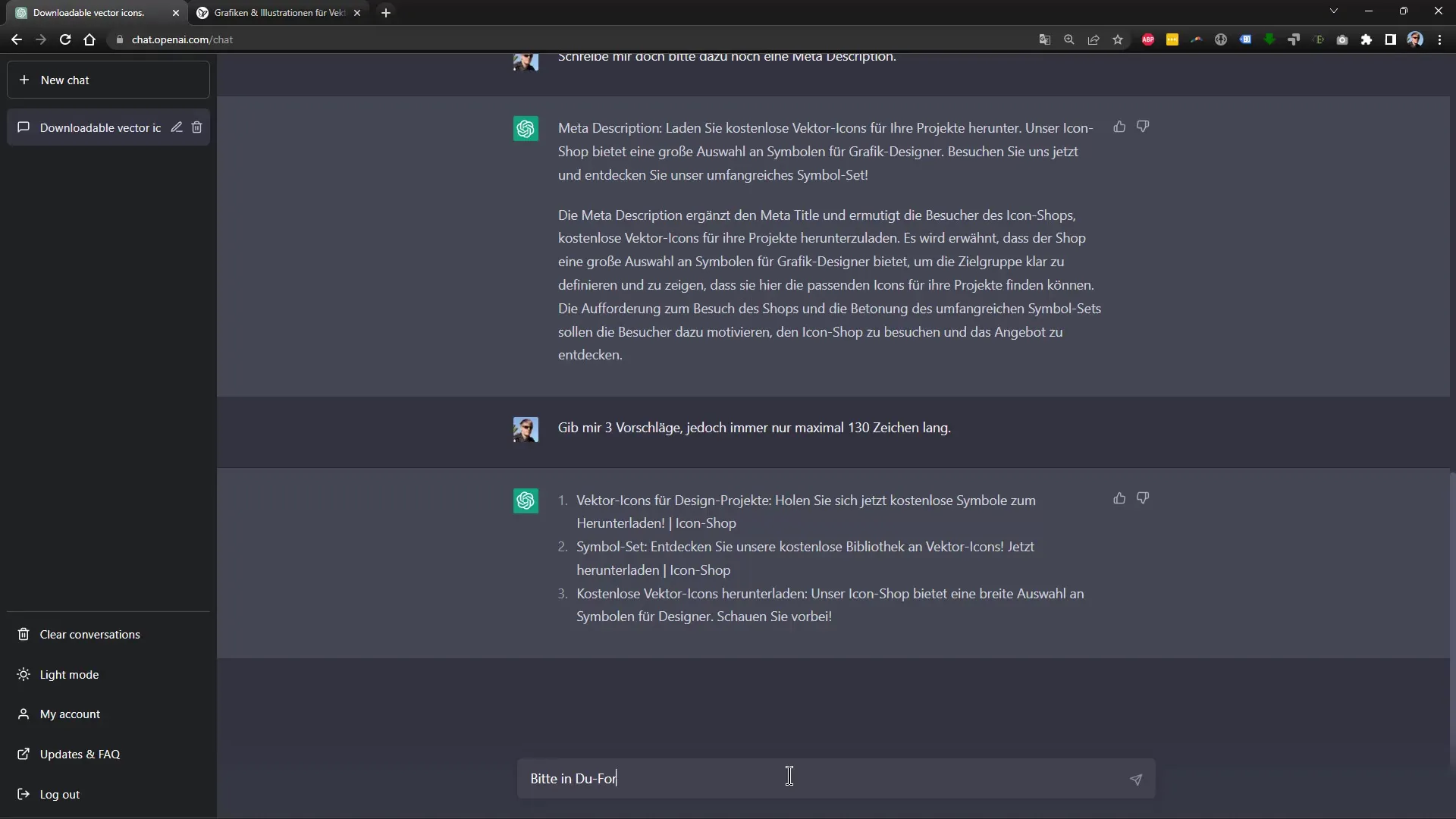Click the forward navigation arrow
This screenshot has height=819, width=1456.
coord(41,39)
